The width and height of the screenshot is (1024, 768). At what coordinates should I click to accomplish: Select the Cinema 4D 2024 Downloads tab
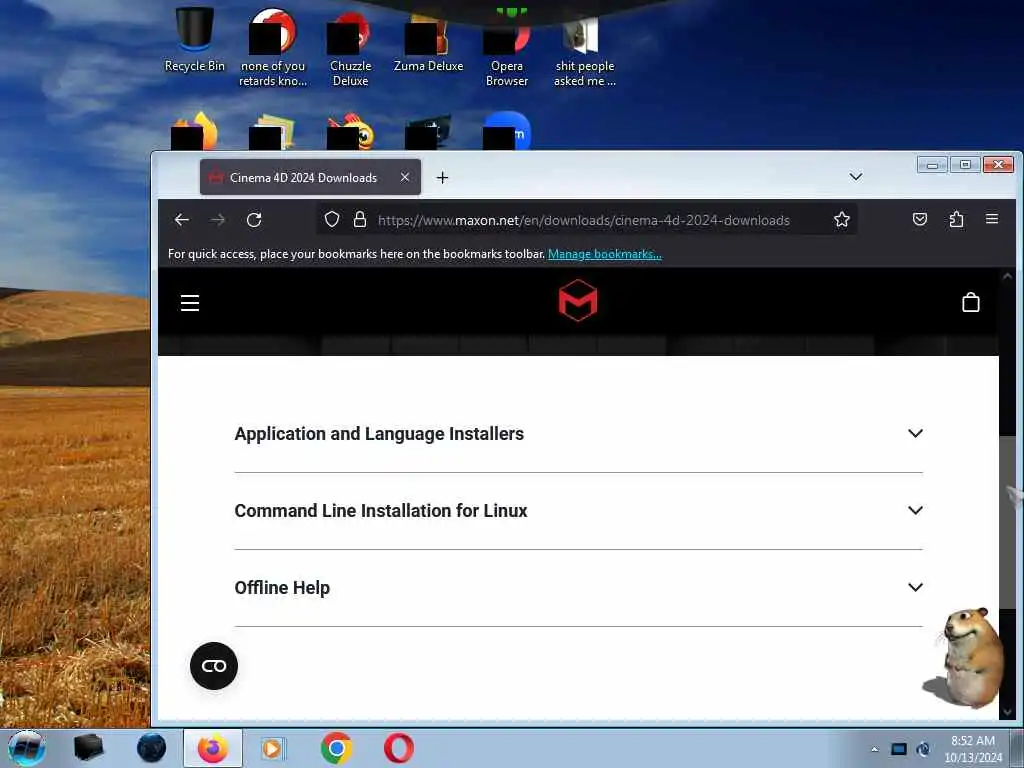310,177
